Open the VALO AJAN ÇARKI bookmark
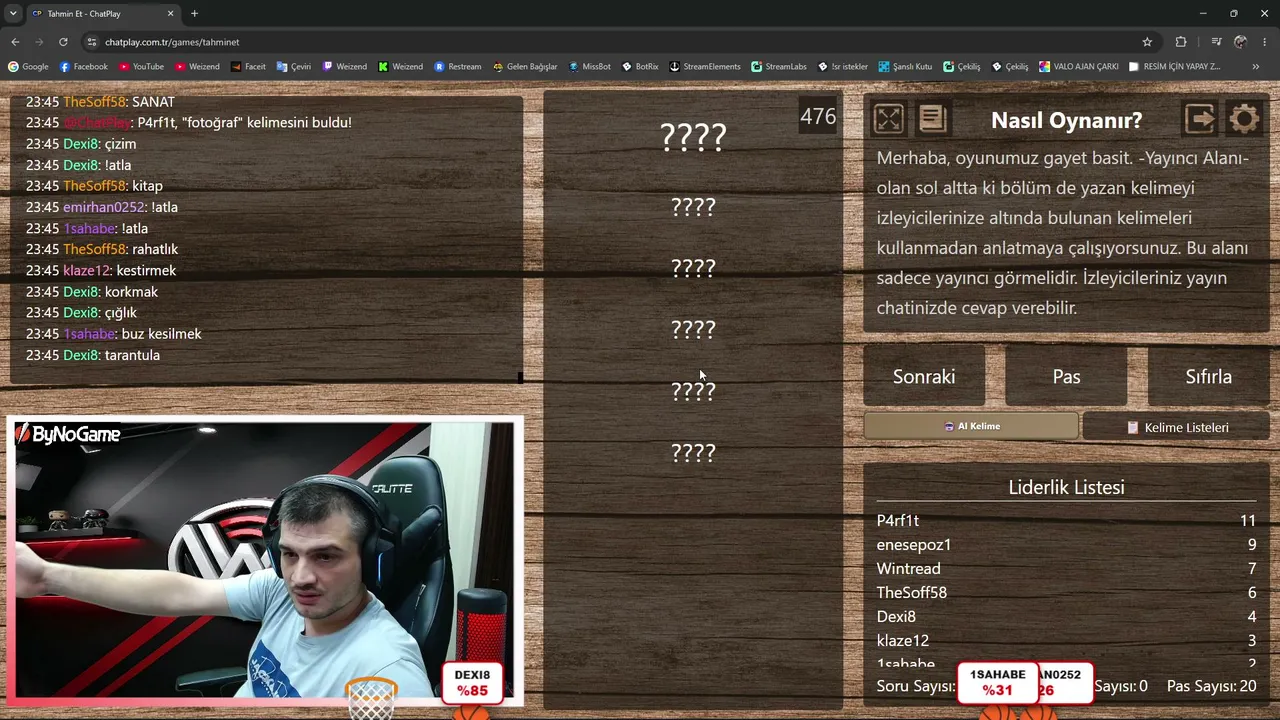The width and height of the screenshot is (1280, 720). (x=1079, y=67)
